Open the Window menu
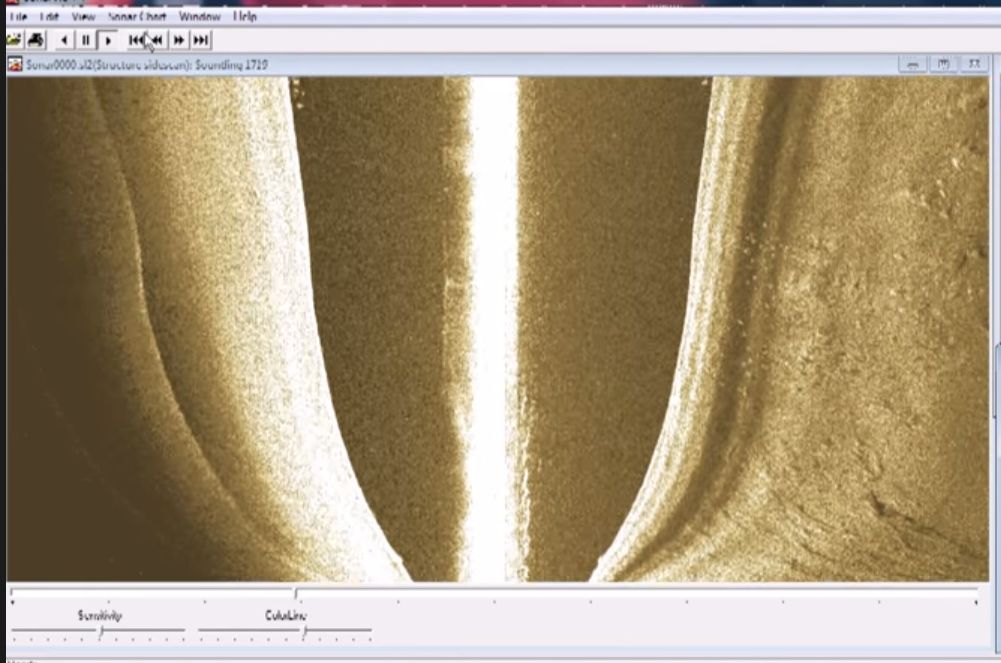Viewport: 1001px width, 663px height. [x=200, y=17]
